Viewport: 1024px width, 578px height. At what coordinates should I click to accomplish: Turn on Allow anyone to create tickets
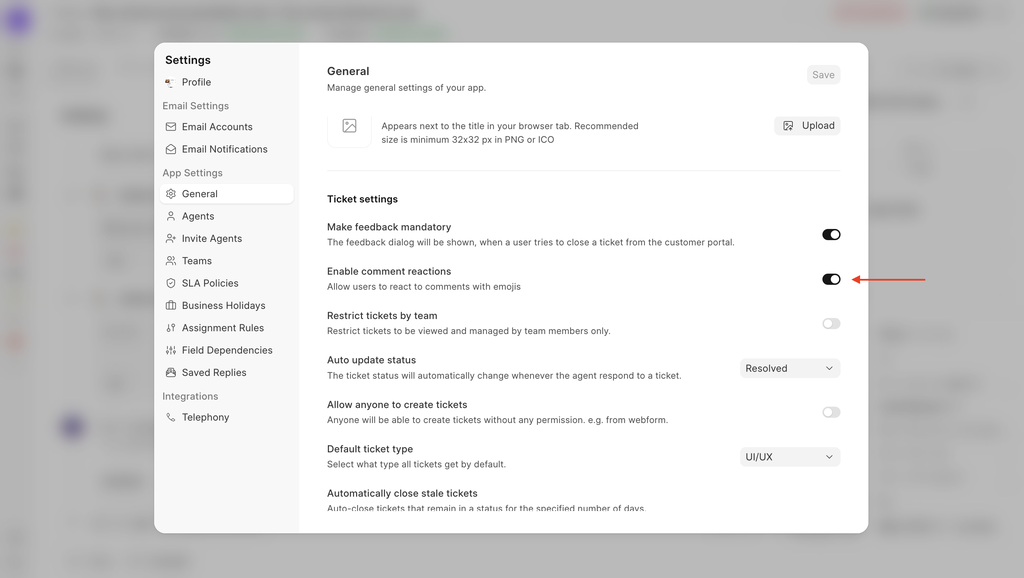(x=831, y=412)
